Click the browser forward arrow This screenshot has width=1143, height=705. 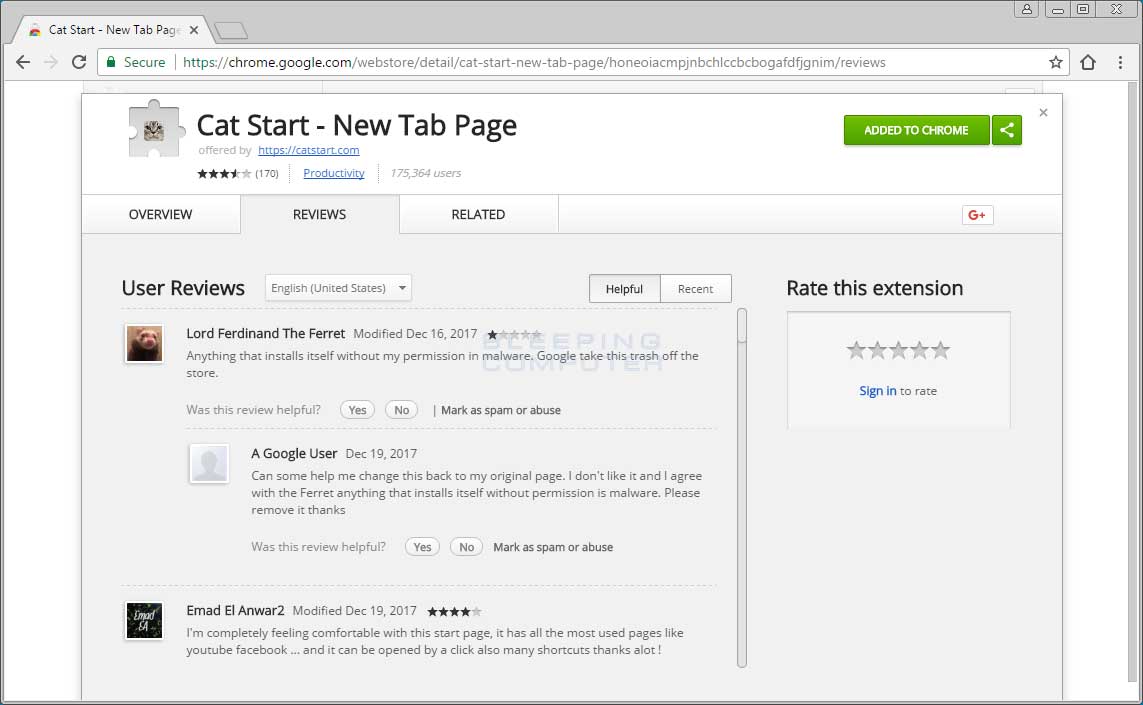50,62
